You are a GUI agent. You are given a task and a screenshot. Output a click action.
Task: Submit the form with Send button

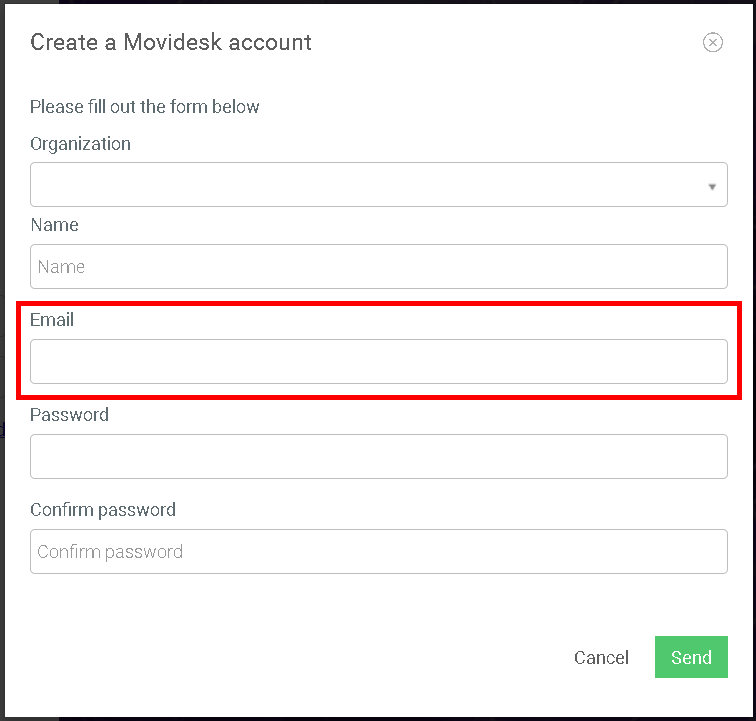pos(691,657)
